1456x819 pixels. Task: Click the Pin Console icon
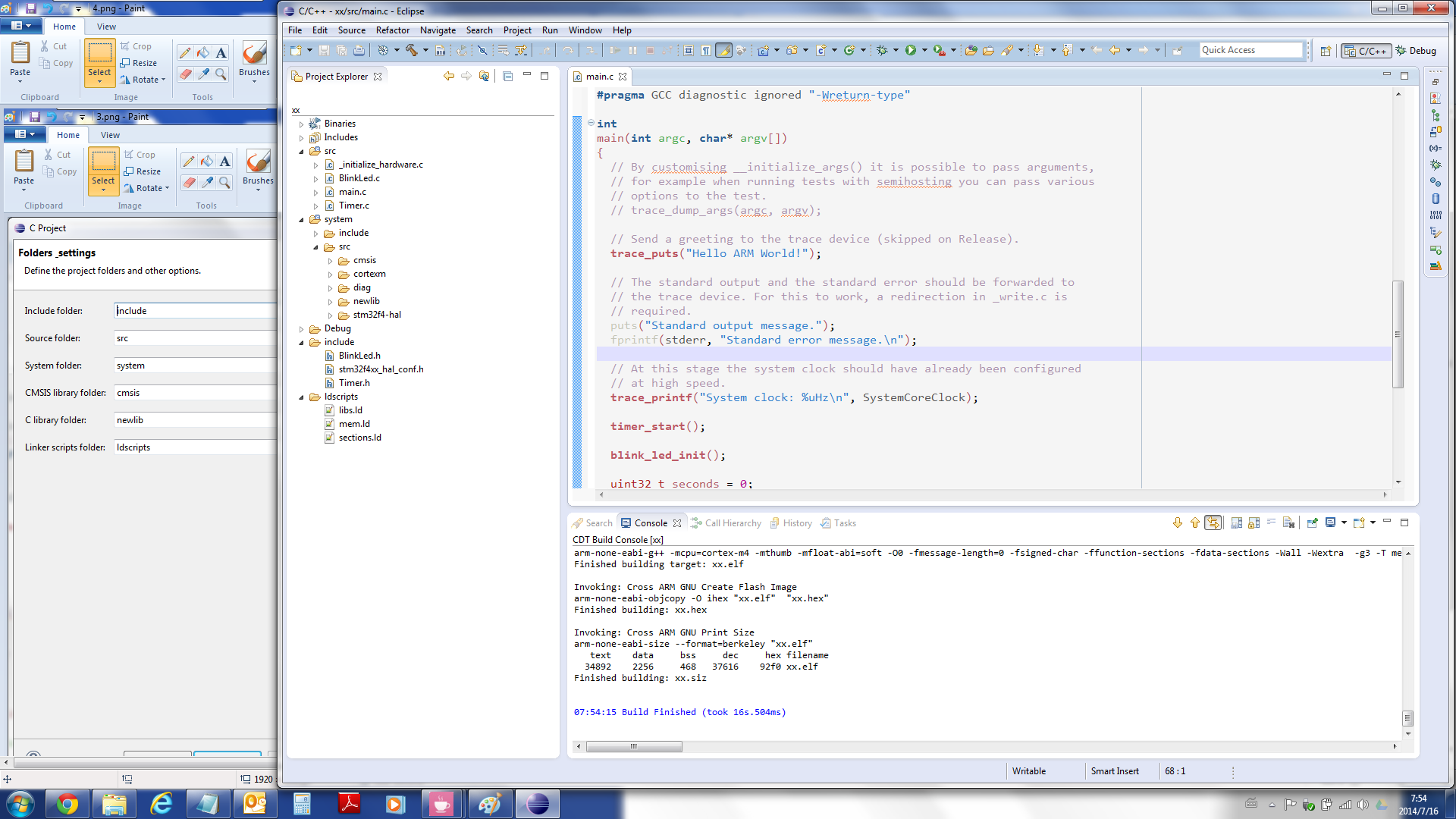pyautogui.click(x=1313, y=522)
